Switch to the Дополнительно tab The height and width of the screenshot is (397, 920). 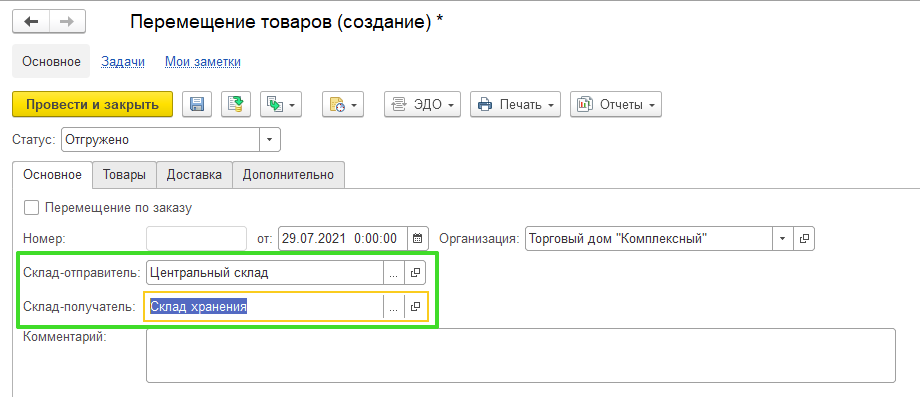click(x=288, y=175)
